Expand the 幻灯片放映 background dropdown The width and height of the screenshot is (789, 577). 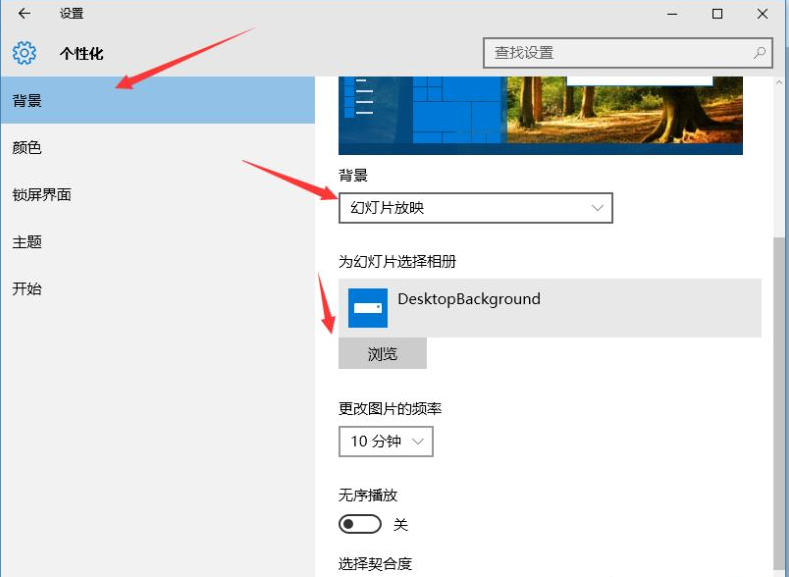tap(476, 208)
